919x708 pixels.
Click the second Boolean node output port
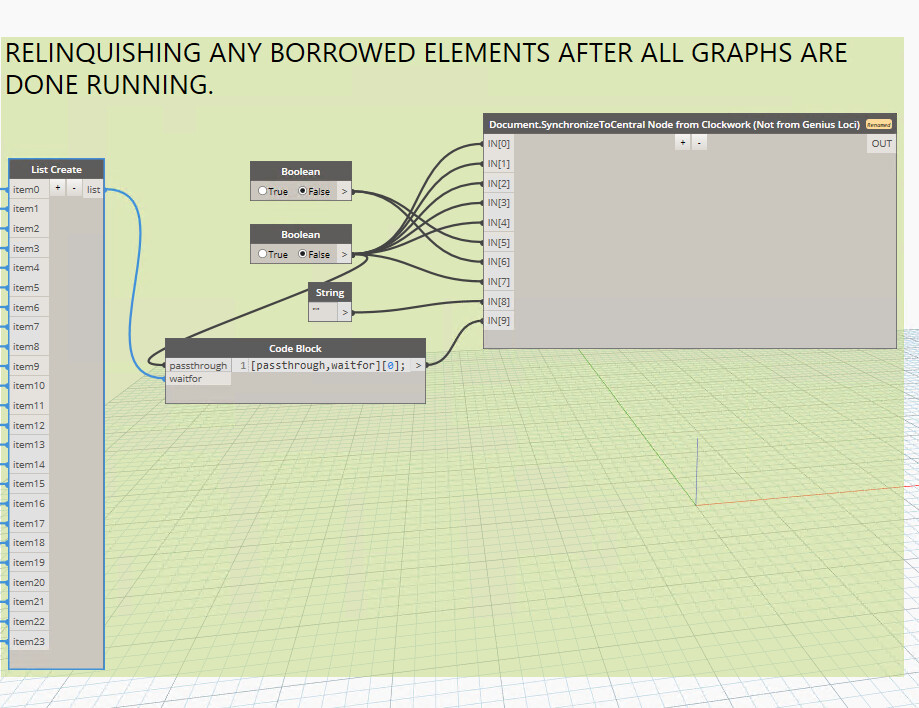click(x=345, y=254)
